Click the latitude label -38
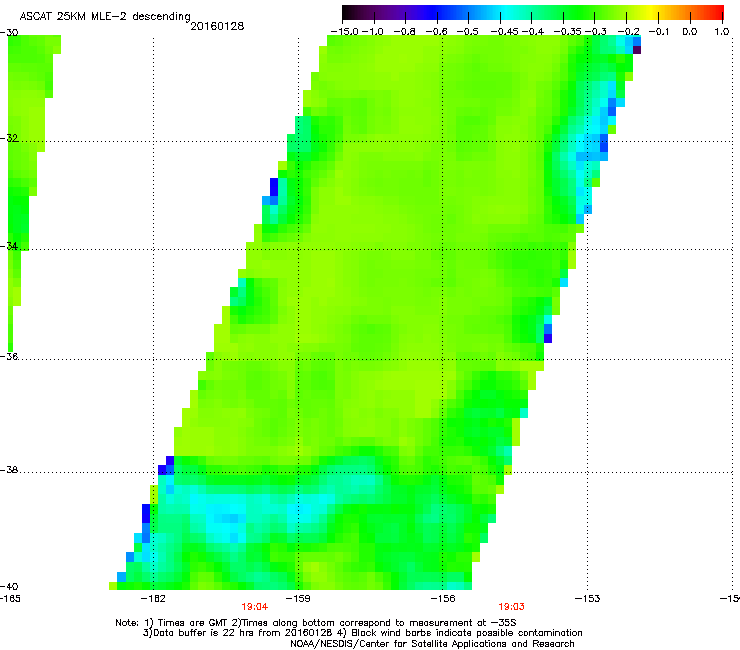This screenshot has height=650, width=740. (9, 470)
